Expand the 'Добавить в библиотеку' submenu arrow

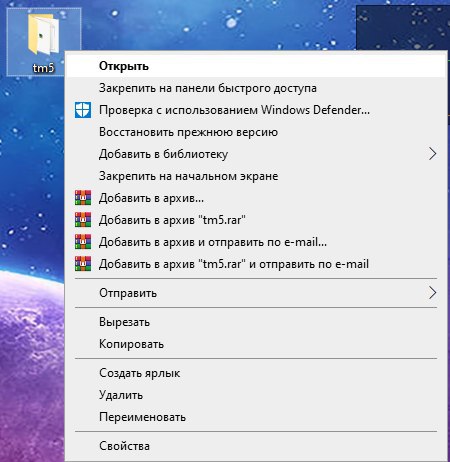(x=432, y=154)
